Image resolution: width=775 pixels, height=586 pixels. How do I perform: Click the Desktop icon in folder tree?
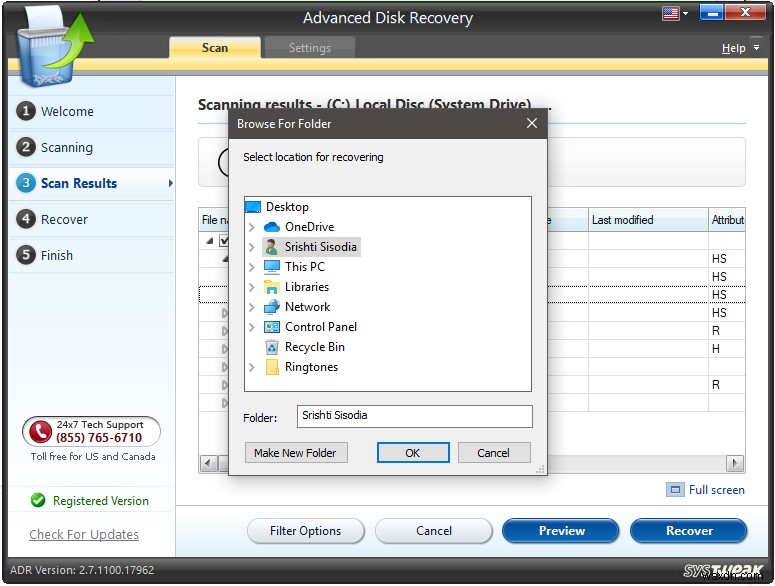[x=253, y=207]
